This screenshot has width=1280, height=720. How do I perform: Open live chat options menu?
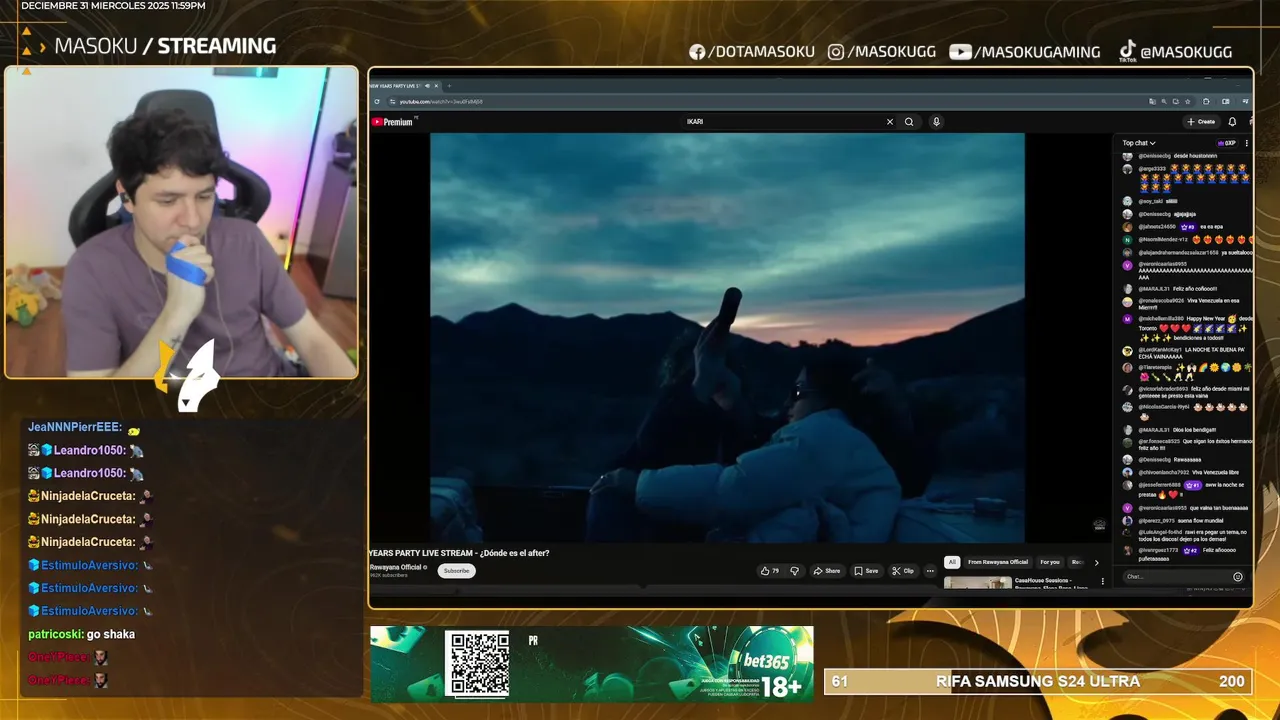pos(1246,143)
